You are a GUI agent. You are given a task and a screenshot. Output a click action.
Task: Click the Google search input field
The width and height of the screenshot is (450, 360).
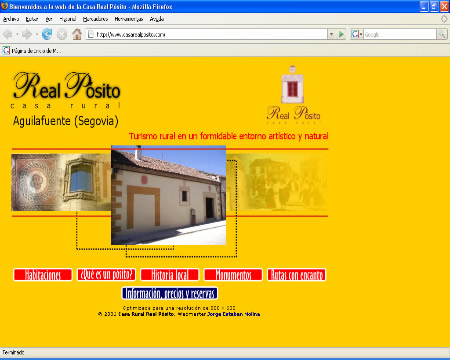(400, 34)
